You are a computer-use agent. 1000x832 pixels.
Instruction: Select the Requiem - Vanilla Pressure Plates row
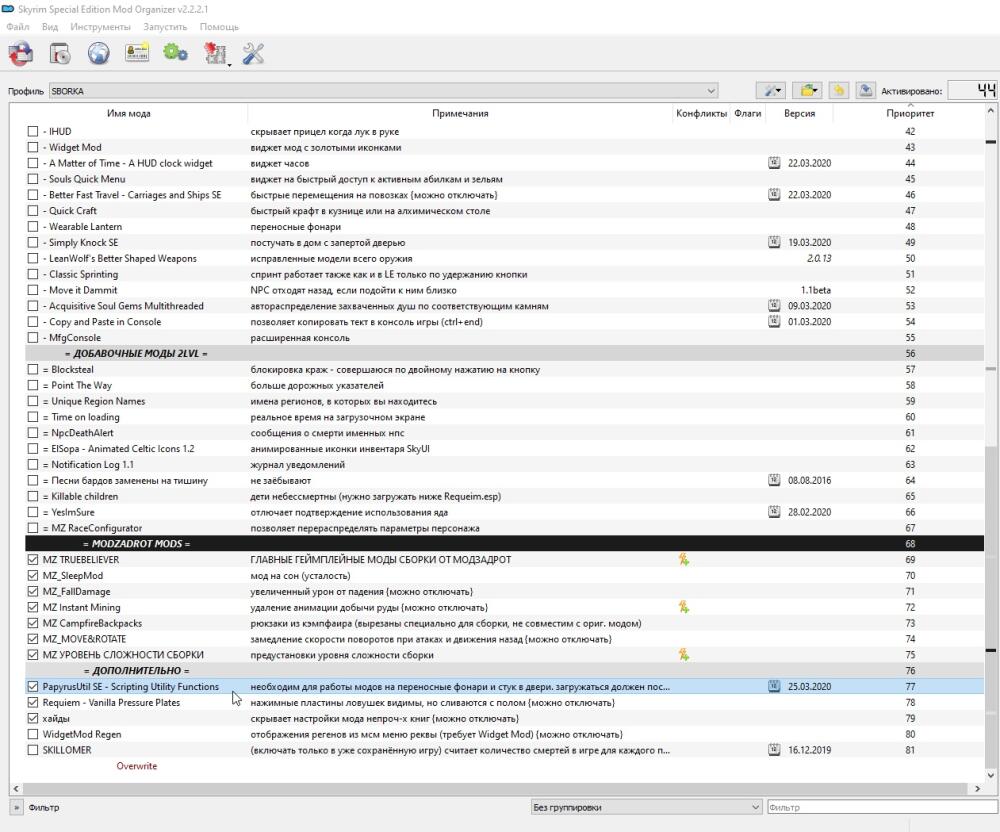pos(504,703)
